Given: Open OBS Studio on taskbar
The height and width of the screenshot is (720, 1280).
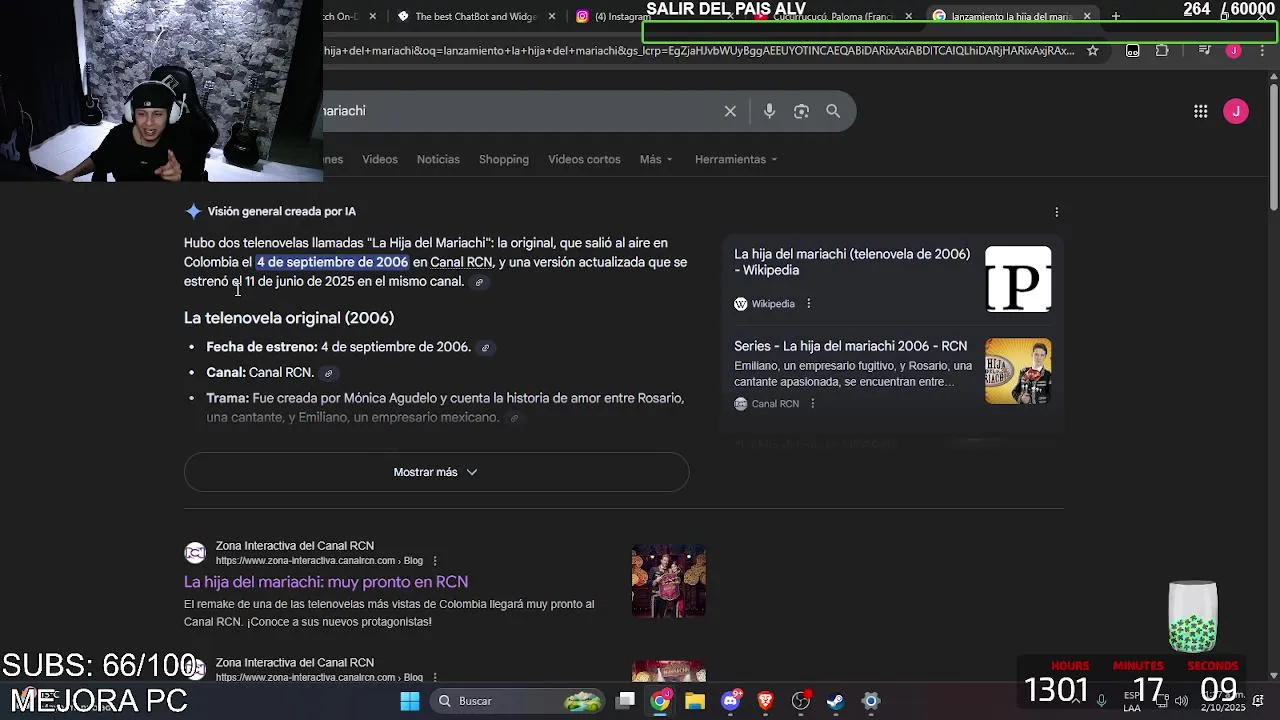Looking at the screenshot, I should click(x=801, y=701).
